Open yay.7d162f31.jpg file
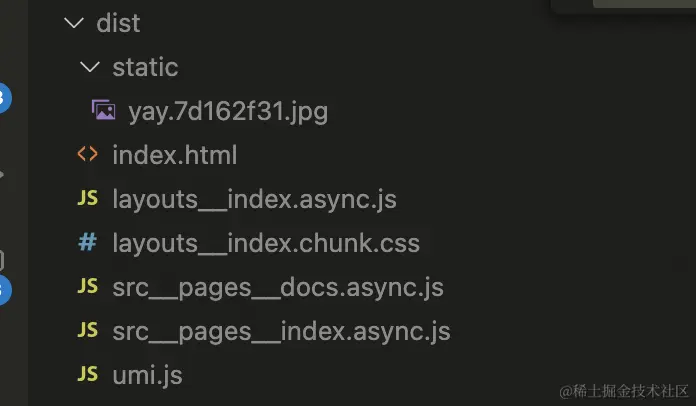The image size is (696, 406). [228, 111]
